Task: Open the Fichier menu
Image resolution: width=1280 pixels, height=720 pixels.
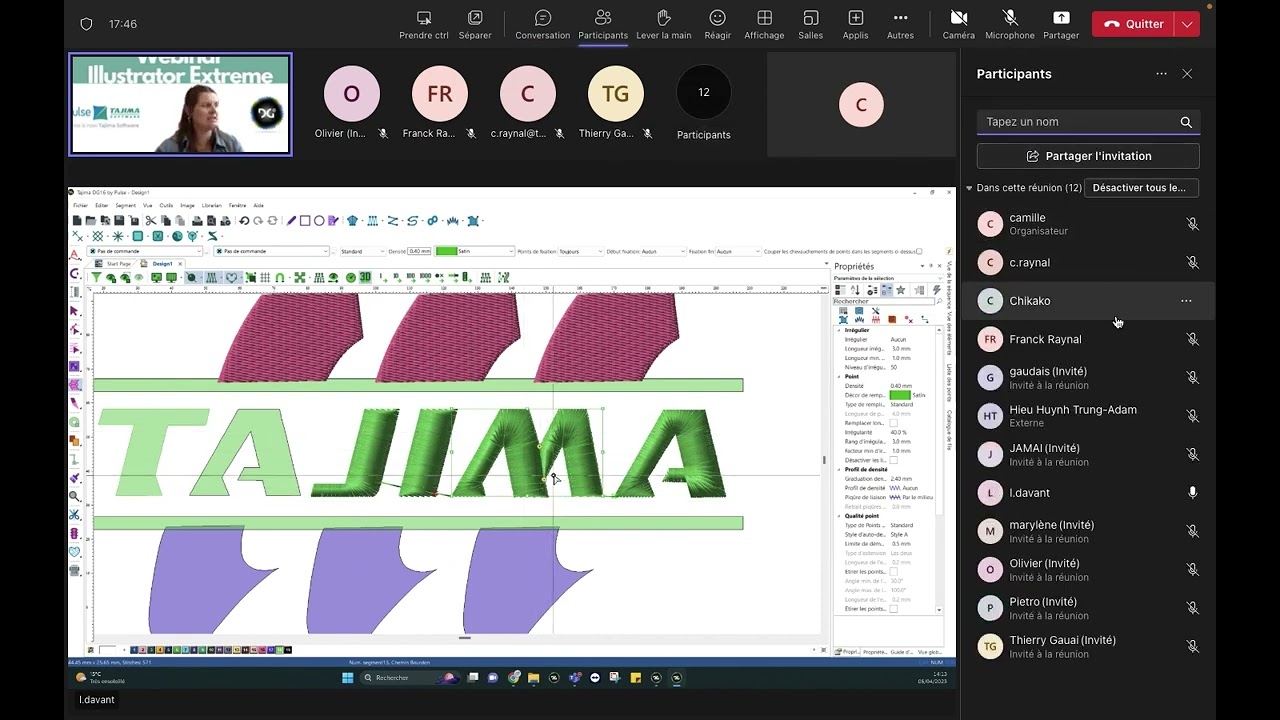Action: point(81,205)
